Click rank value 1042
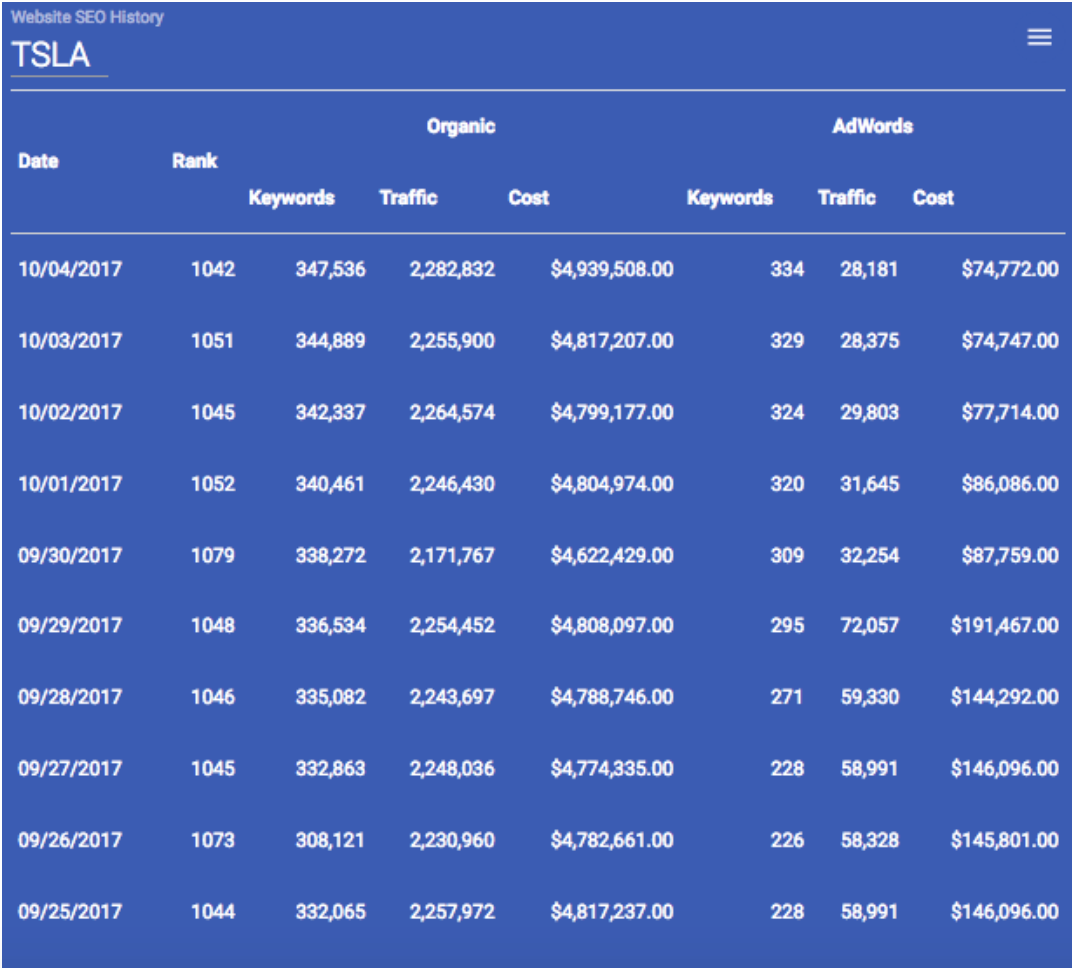 pyautogui.click(x=213, y=269)
